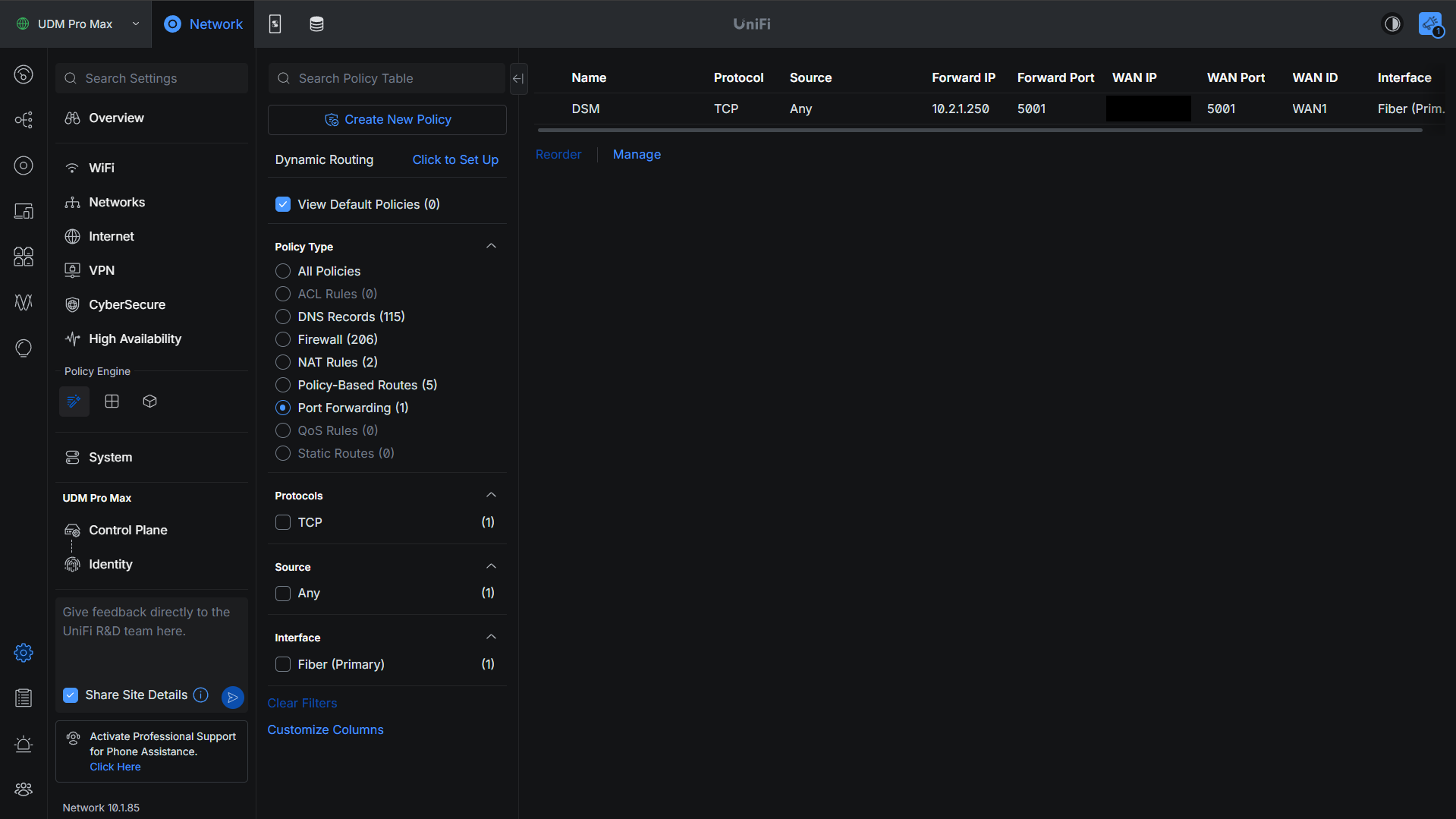The width and height of the screenshot is (1456, 819).
Task: Select the Policy-Based Routes radio button
Action: tap(283, 385)
